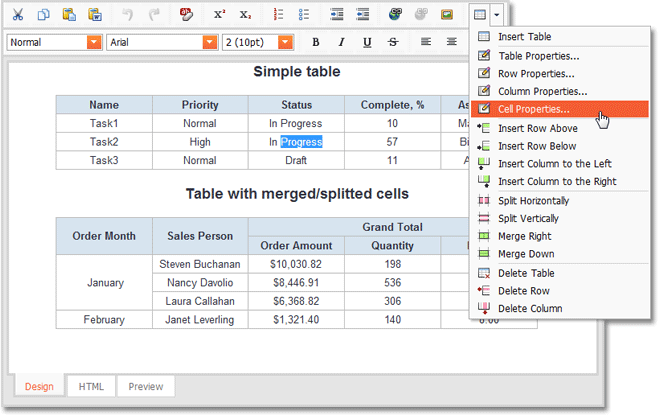Click the Insert Hyperlink globe icon
Image resolution: width=659 pixels, height=416 pixels.
coord(397,15)
